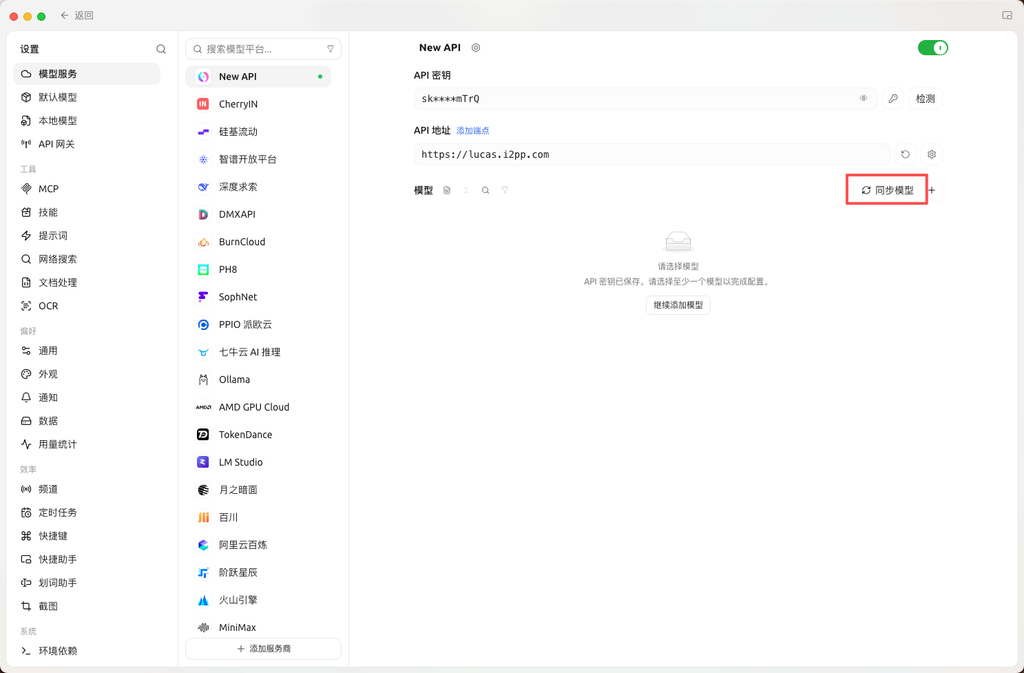The width and height of the screenshot is (1024, 673).
Task: Open the API key manager key icon
Action: tap(893, 99)
